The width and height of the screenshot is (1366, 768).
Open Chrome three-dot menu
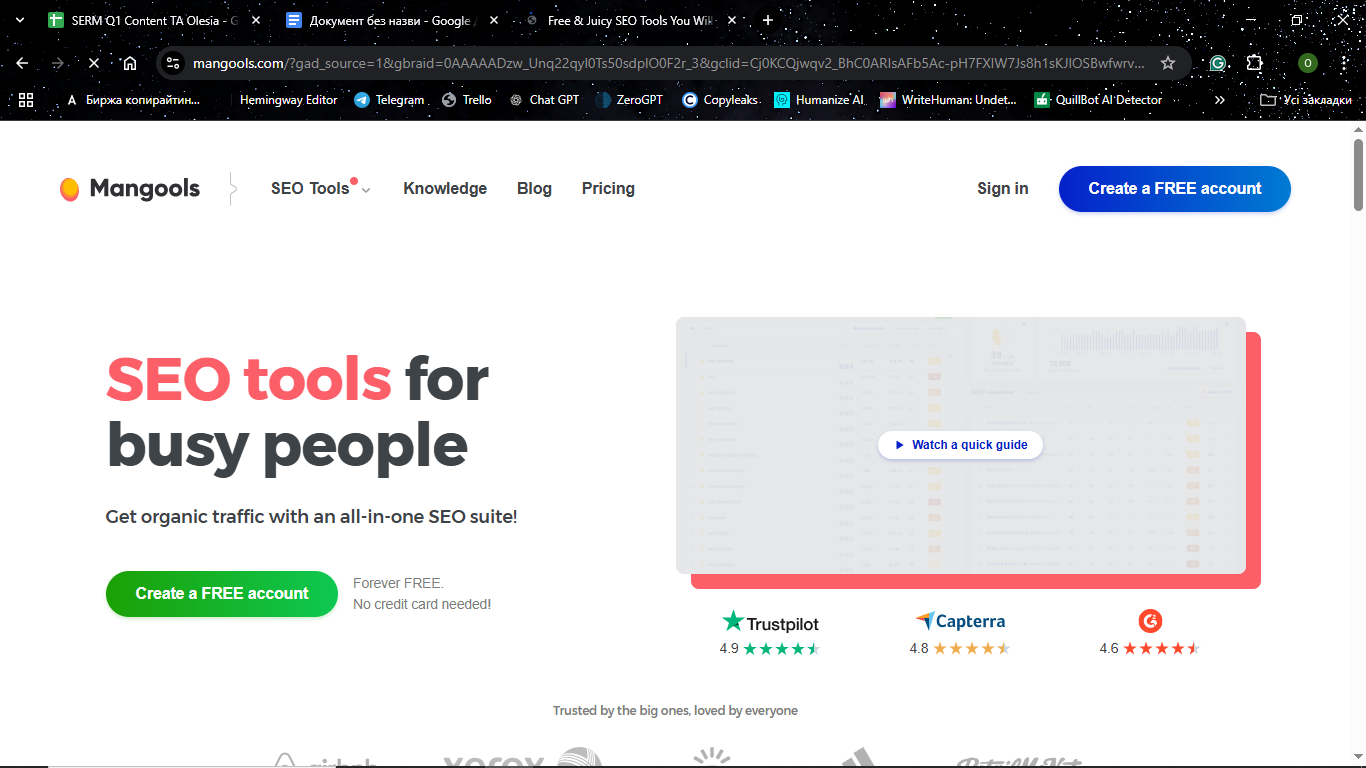1343,63
